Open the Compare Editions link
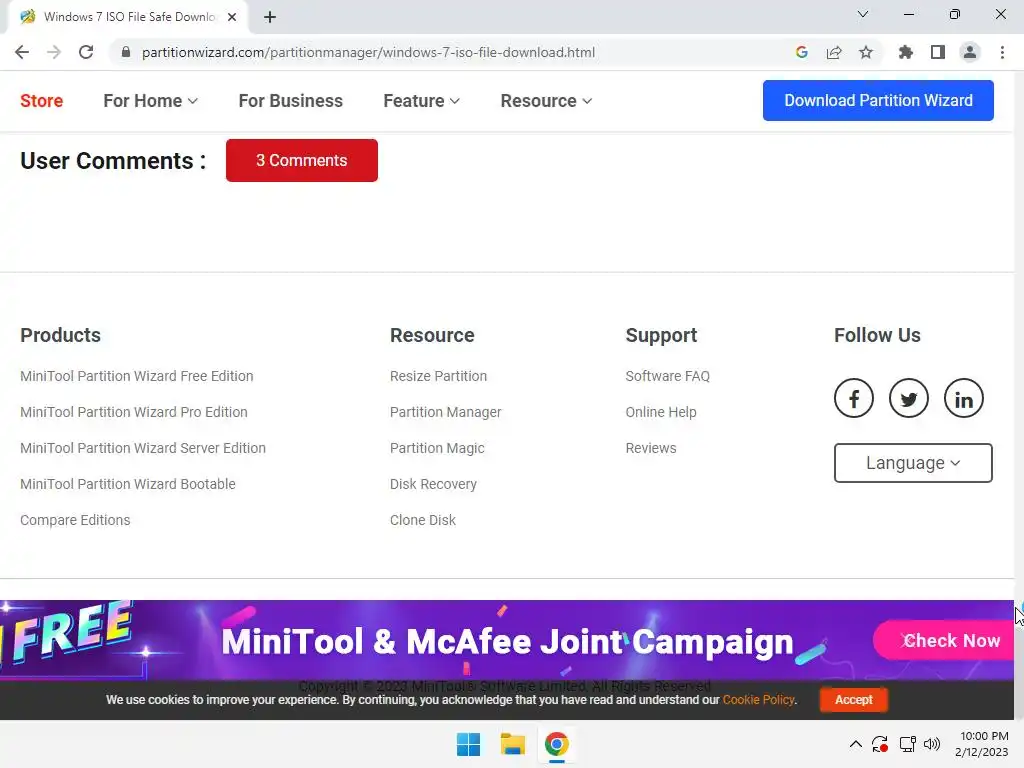The height and width of the screenshot is (768, 1024). coord(75,520)
